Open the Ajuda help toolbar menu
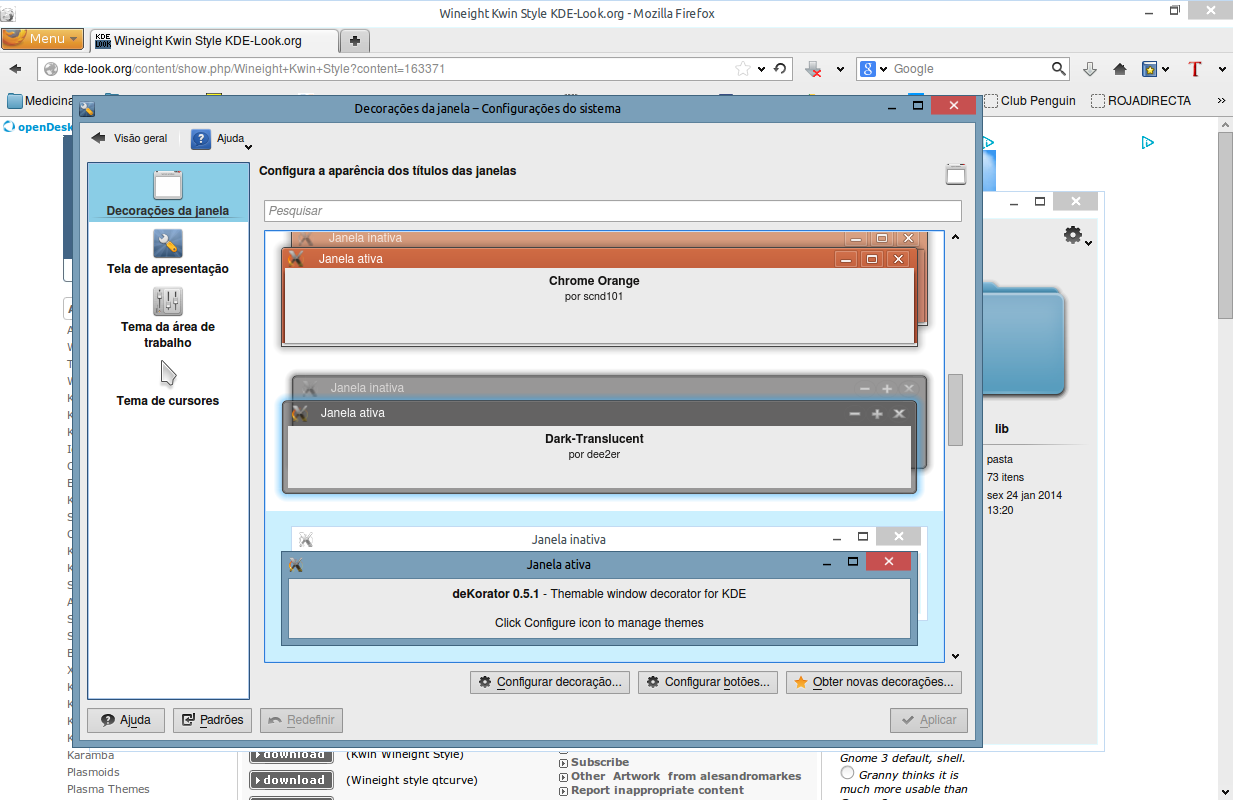 (x=221, y=139)
